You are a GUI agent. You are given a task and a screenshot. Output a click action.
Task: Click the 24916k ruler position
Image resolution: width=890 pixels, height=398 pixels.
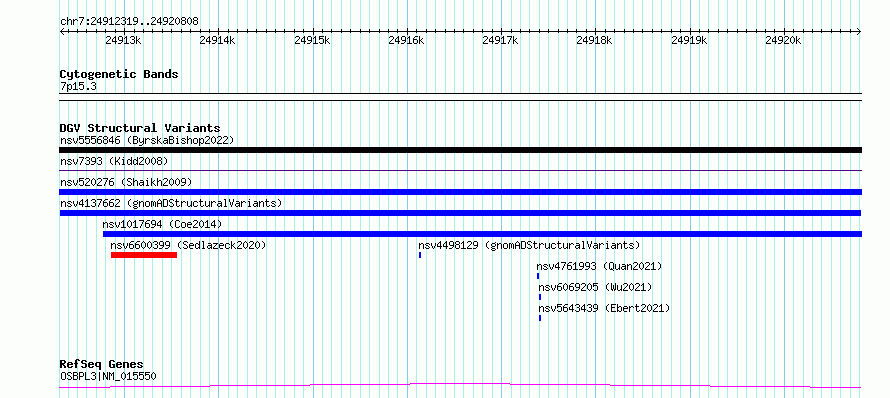tap(406, 41)
